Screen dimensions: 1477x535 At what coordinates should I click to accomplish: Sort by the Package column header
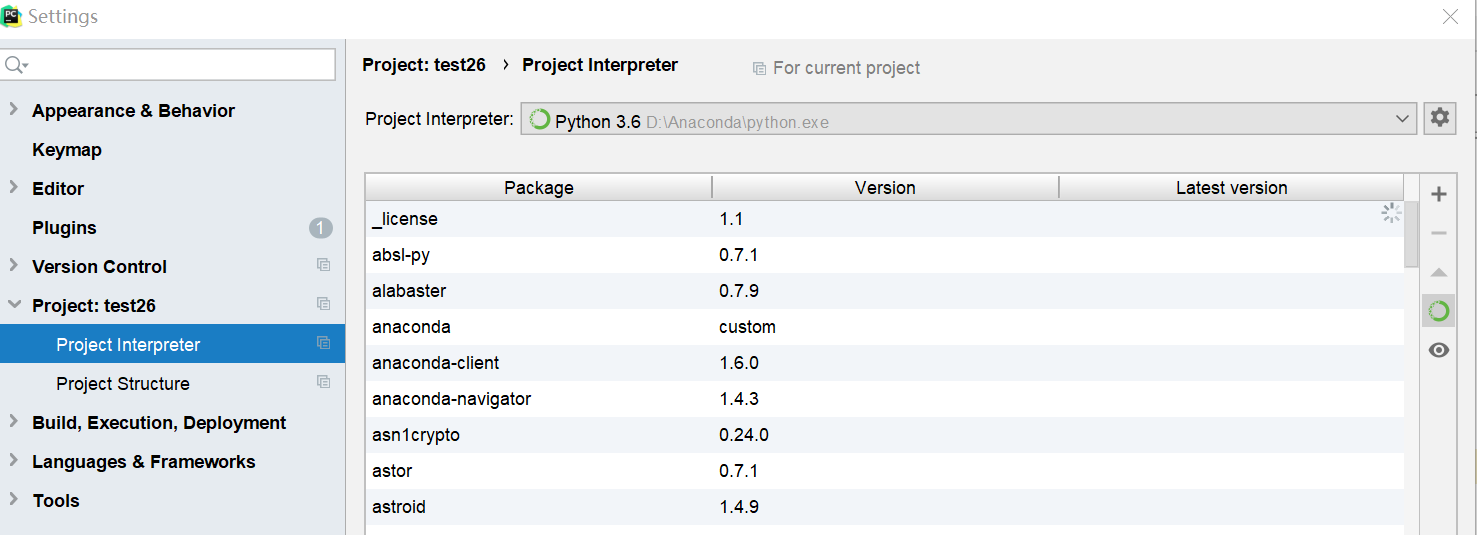(x=538, y=188)
